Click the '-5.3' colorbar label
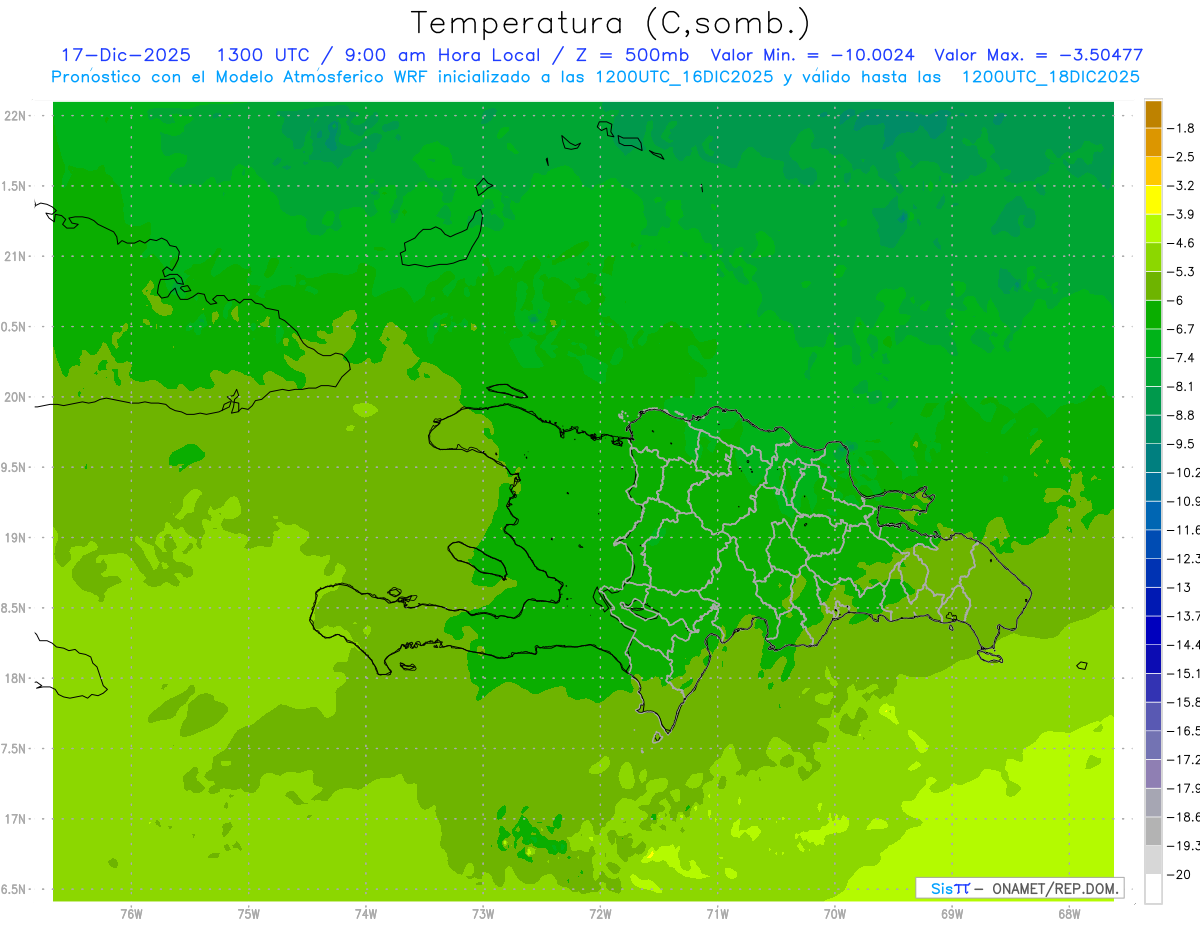1200x927 pixels. click(x=1182, y=272)
